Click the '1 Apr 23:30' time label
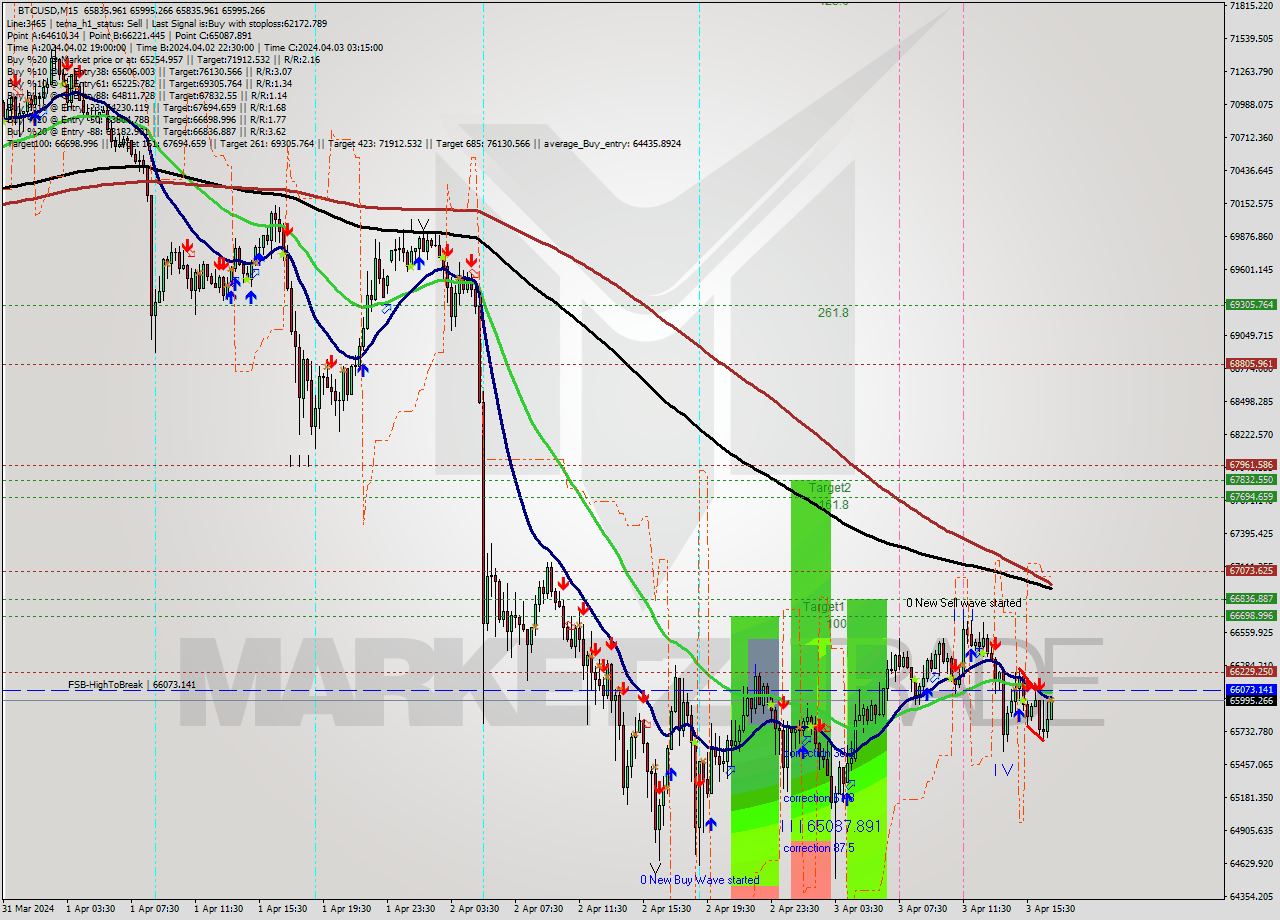 411,909
